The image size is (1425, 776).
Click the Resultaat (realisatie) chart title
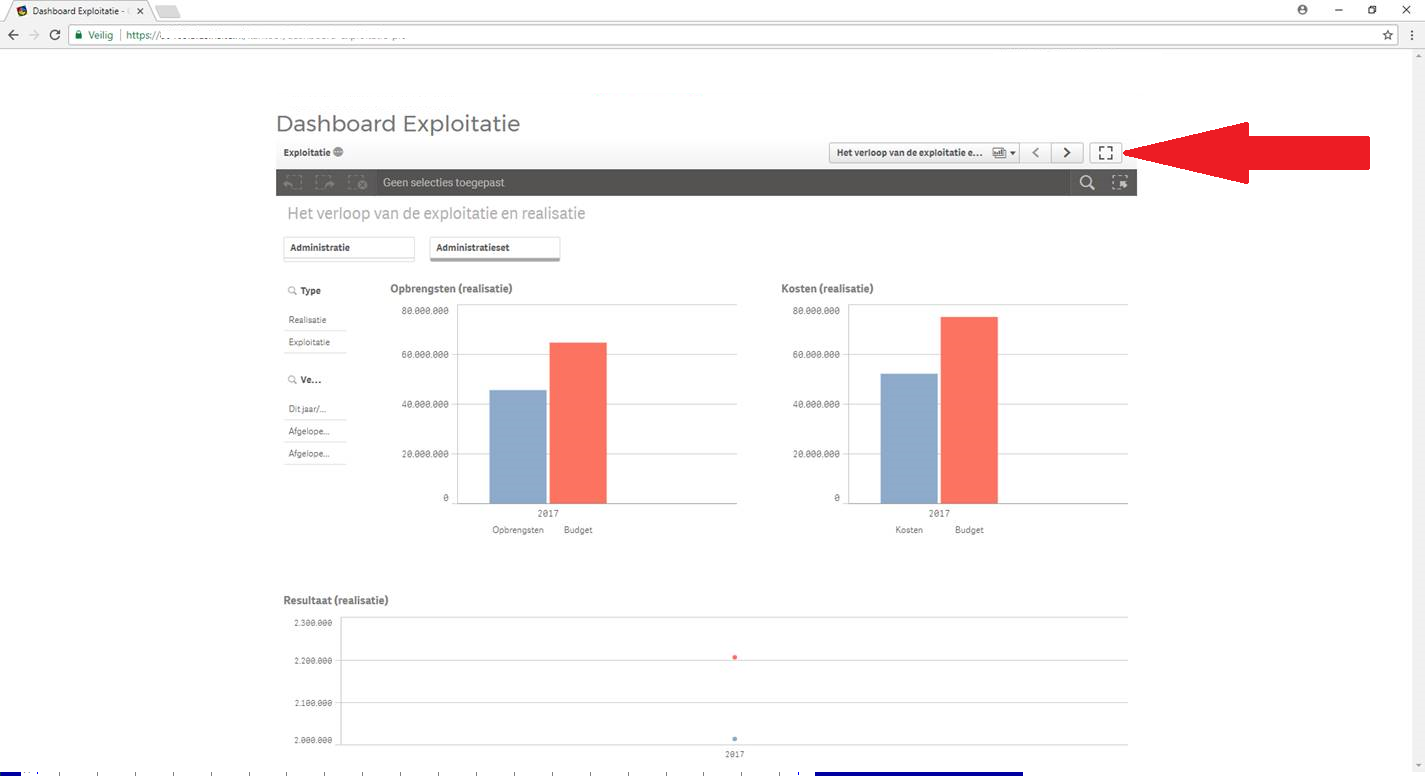pyautogui.click(x=336, y=600)
